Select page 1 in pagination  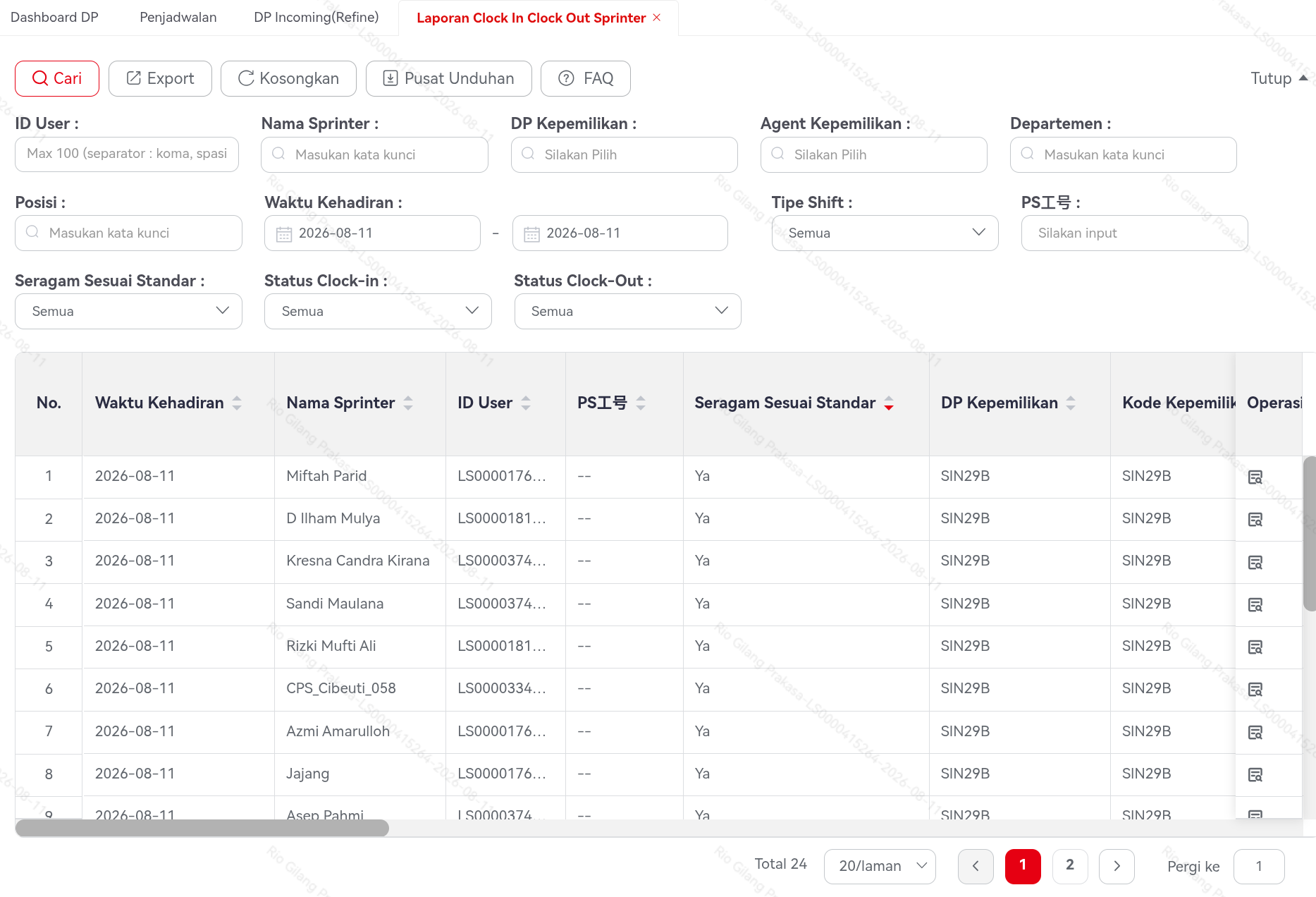coord(1023,866)
